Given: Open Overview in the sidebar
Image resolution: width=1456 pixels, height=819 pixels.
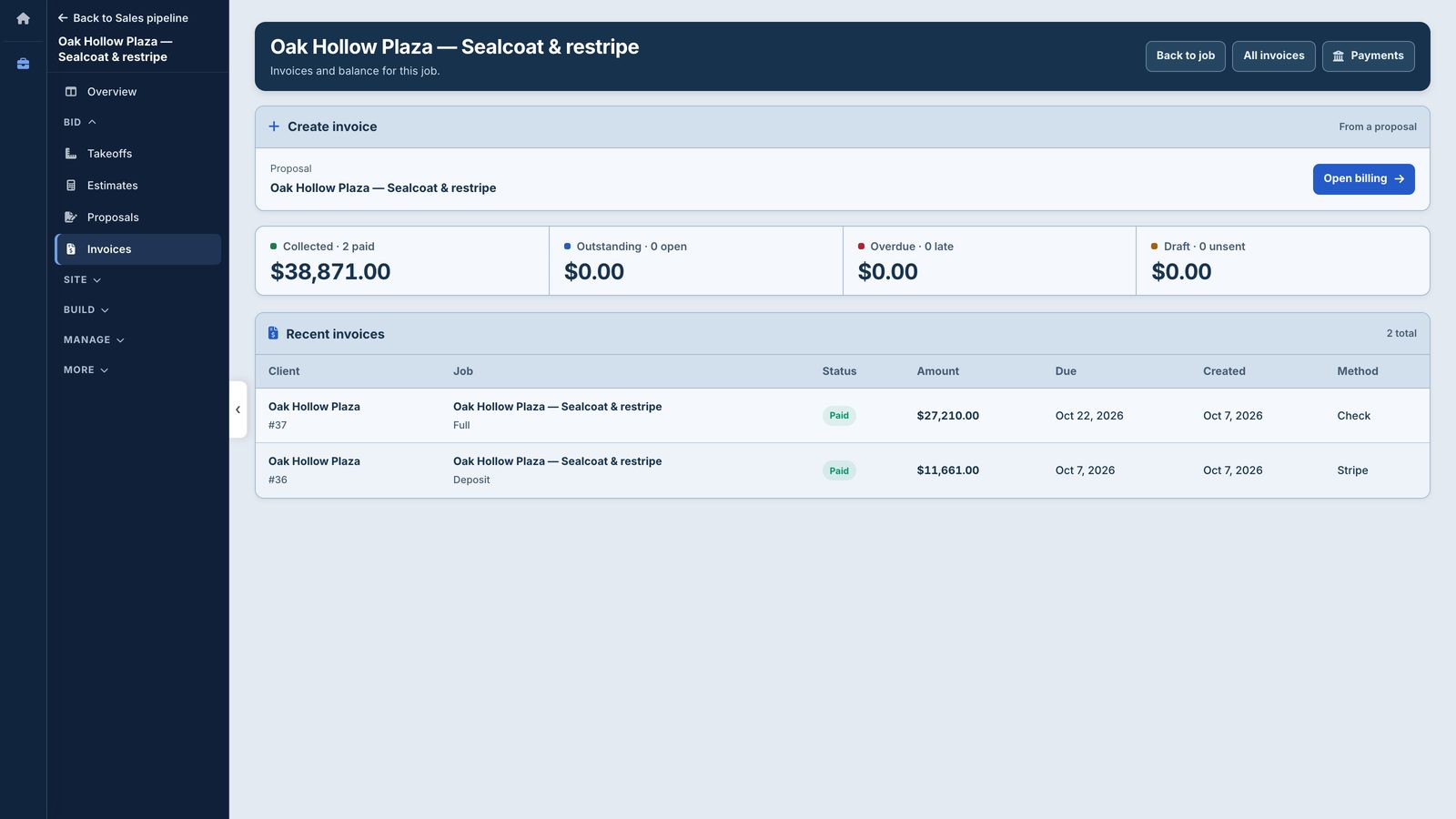Looking at the screenshot, I should click(x=137, y=92).
